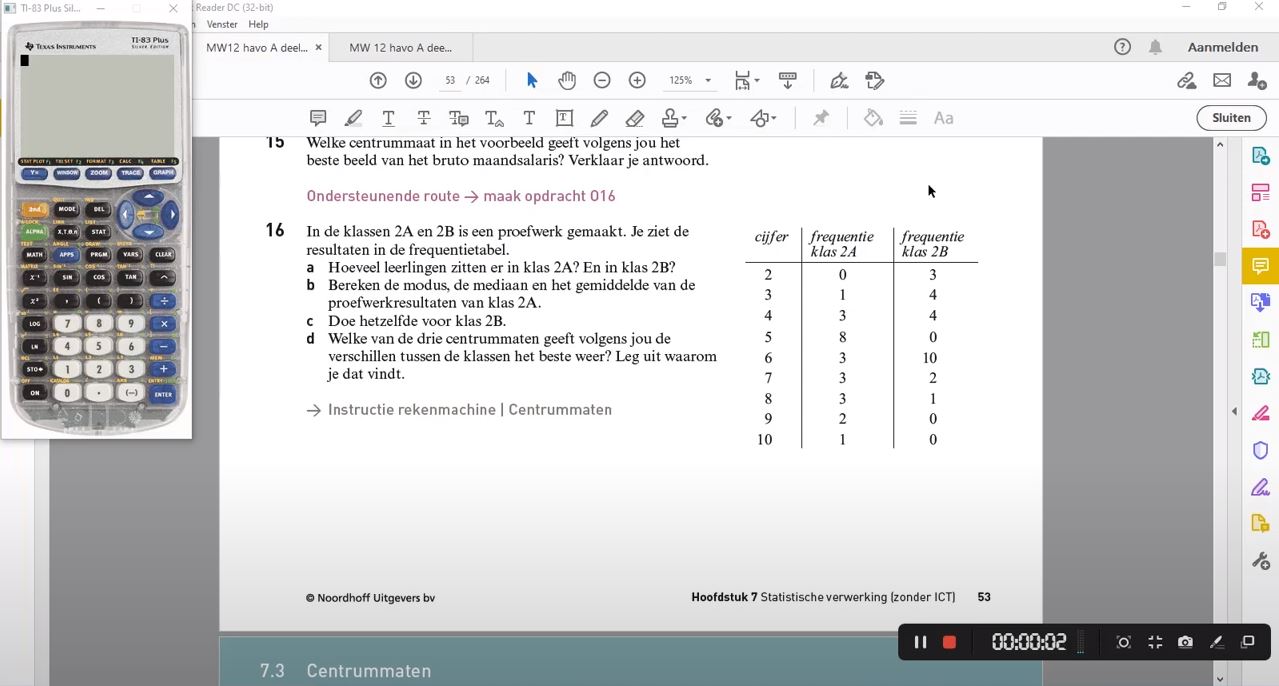Click the document vertical scrollbar thumb
The height and width of the screenshot is (686, 1279).
tap(1219, 259)
